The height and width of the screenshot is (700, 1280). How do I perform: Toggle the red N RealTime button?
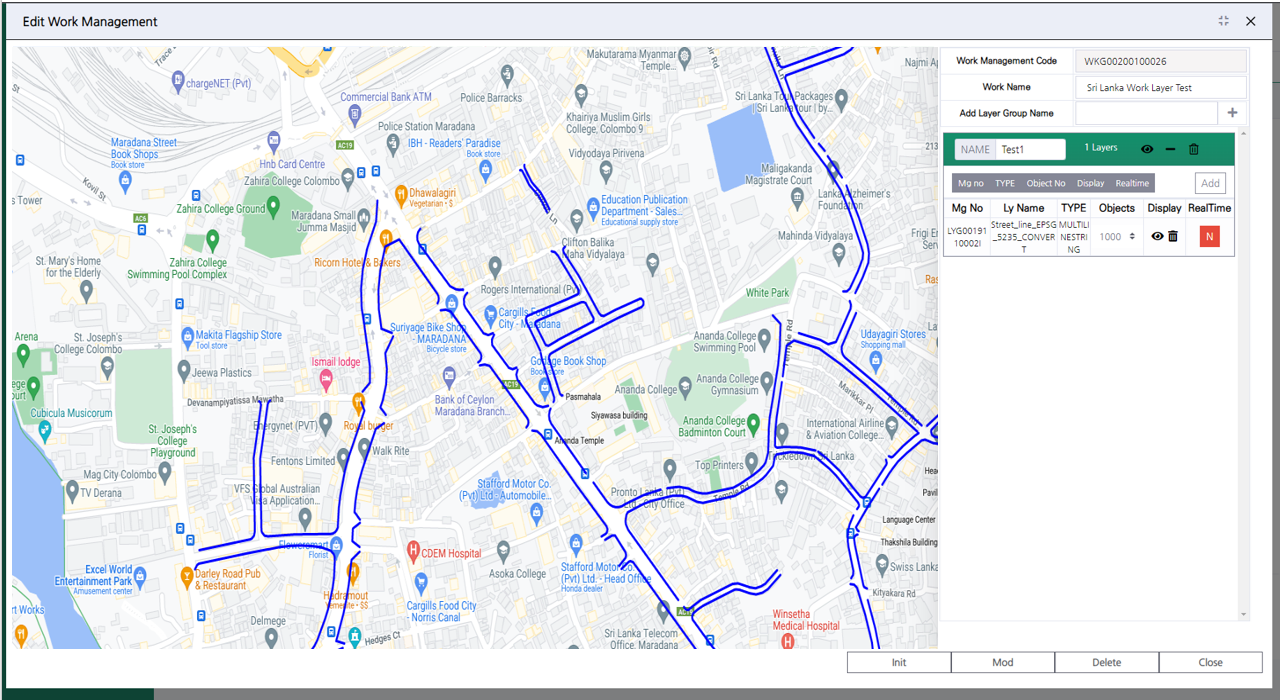(1209, 237)
